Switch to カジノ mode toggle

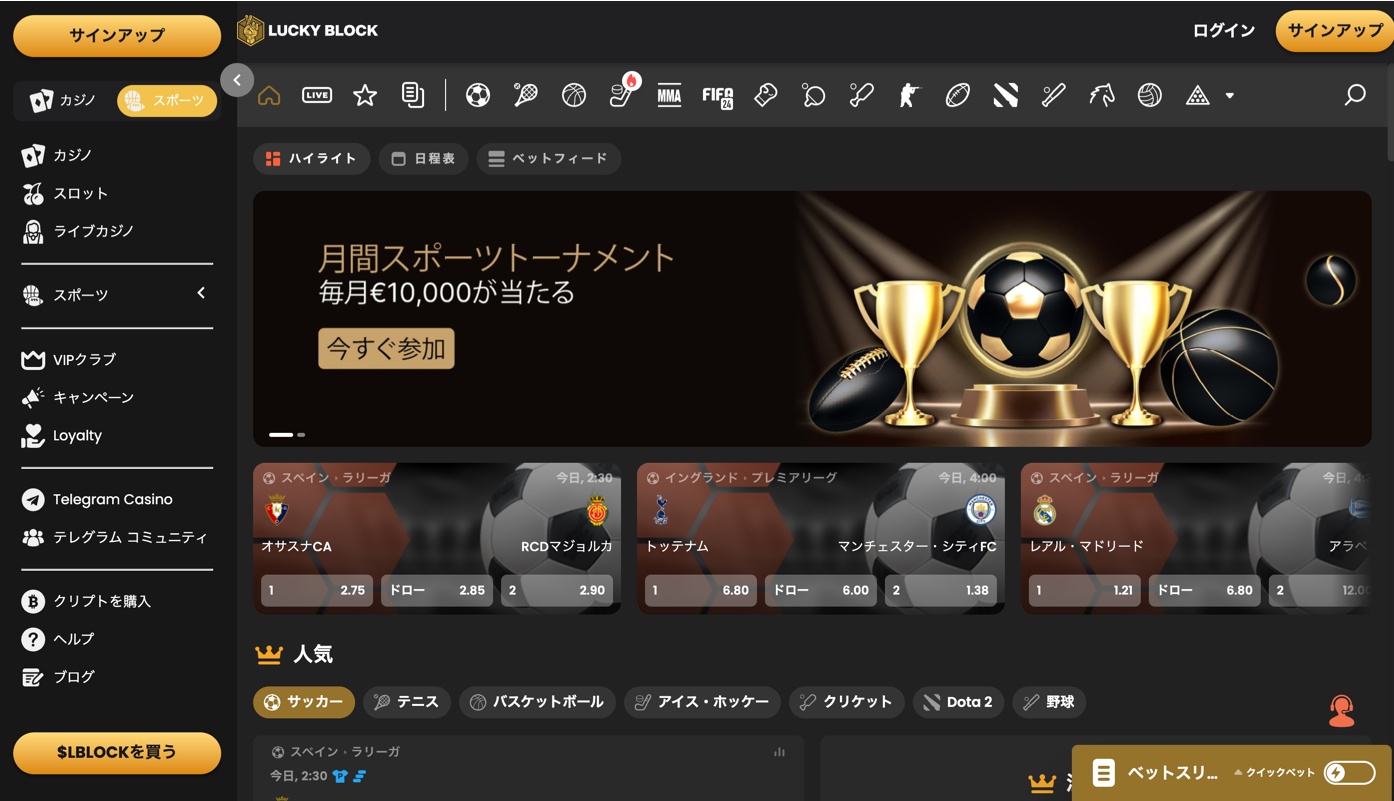pyautogui.click(x=64, y=100)
